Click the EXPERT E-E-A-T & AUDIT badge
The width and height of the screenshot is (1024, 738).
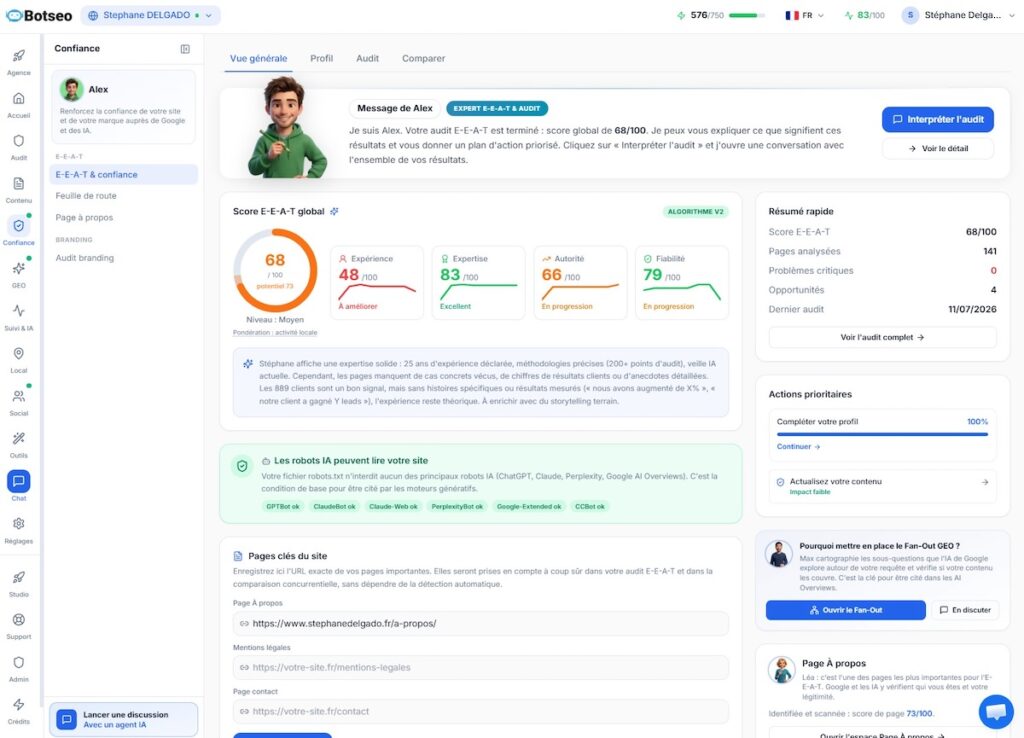[x=497, y=108]
